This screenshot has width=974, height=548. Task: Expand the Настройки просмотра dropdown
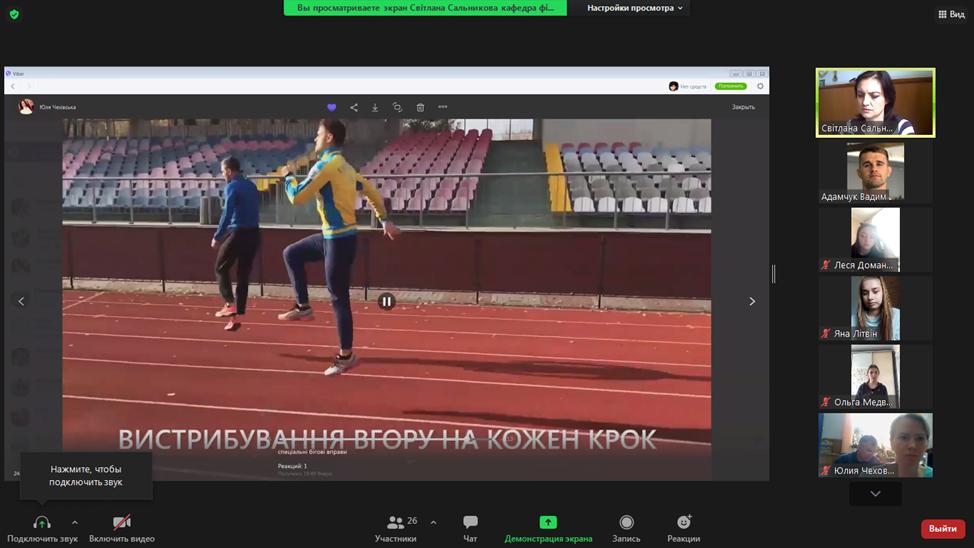click(635, 8)
